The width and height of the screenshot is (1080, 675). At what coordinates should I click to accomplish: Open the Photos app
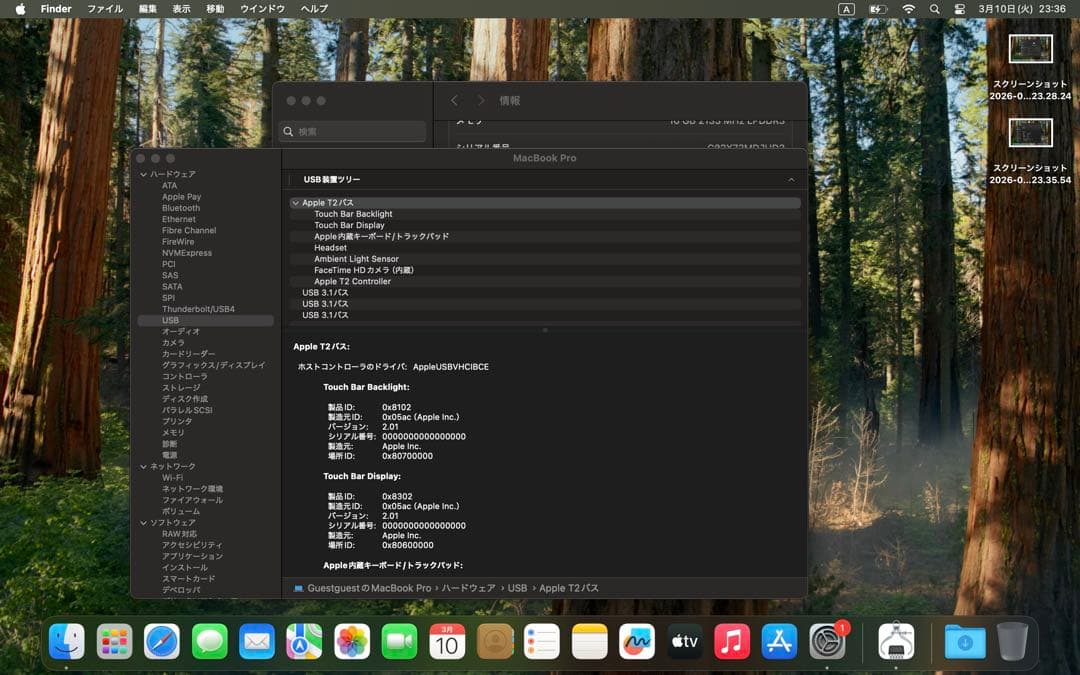pyautogui.click(x=352, y=641)
